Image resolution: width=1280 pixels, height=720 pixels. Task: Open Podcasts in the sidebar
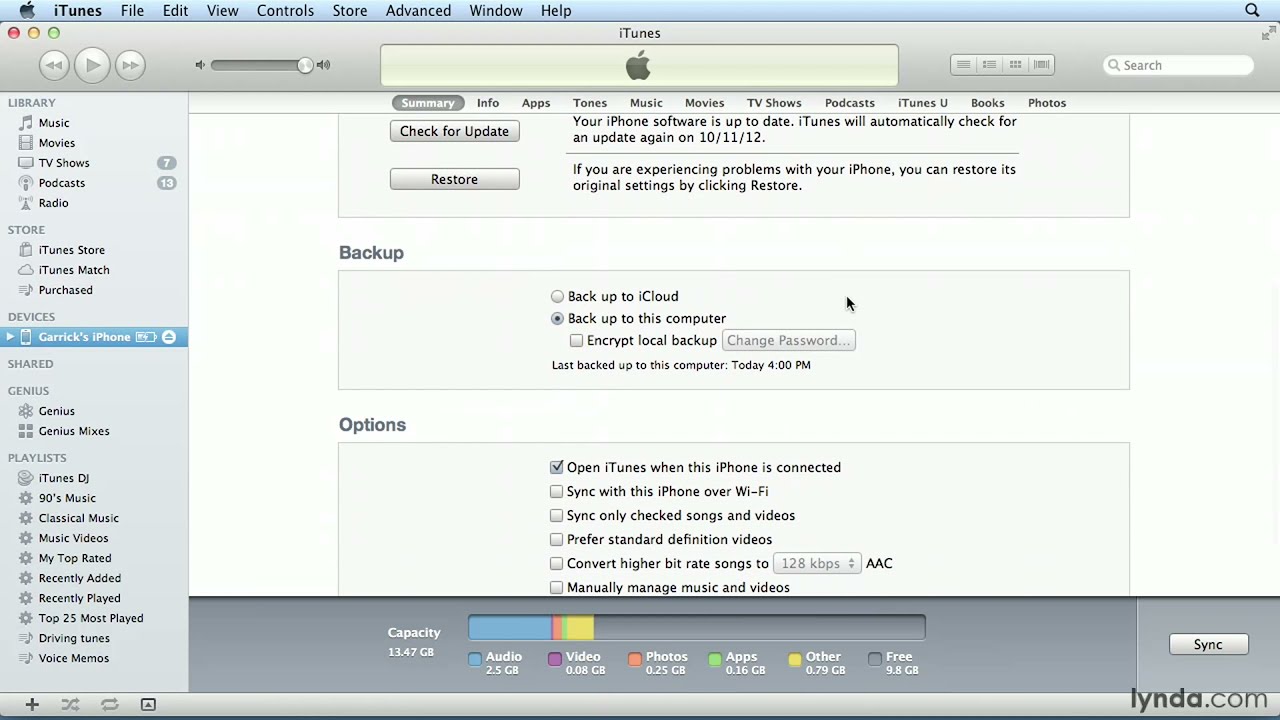point(62,183)
